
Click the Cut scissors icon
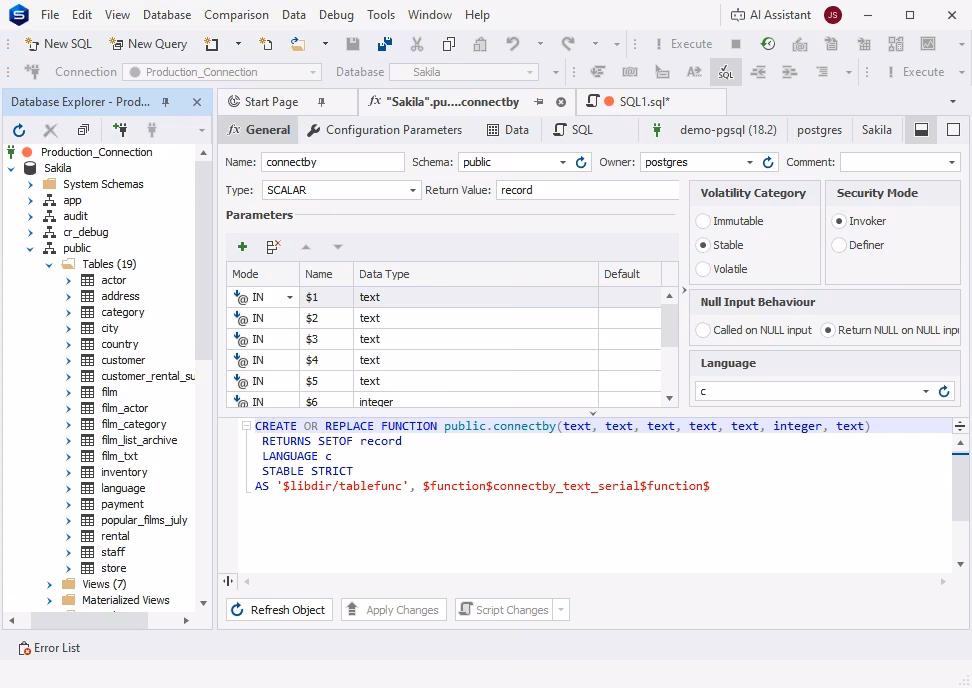click(417, 44)
